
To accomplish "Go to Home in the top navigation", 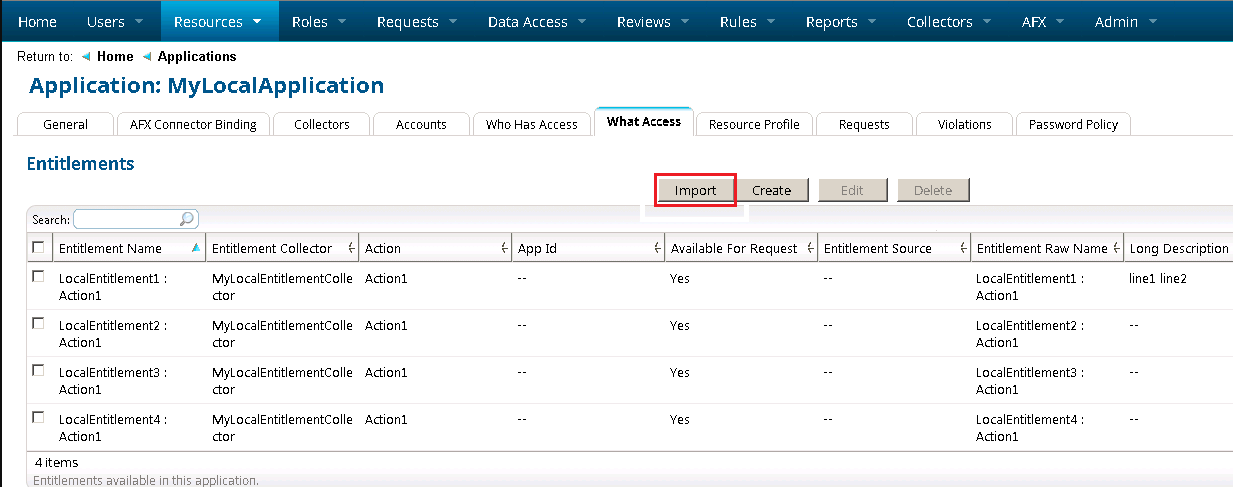I will click(37, 21).
